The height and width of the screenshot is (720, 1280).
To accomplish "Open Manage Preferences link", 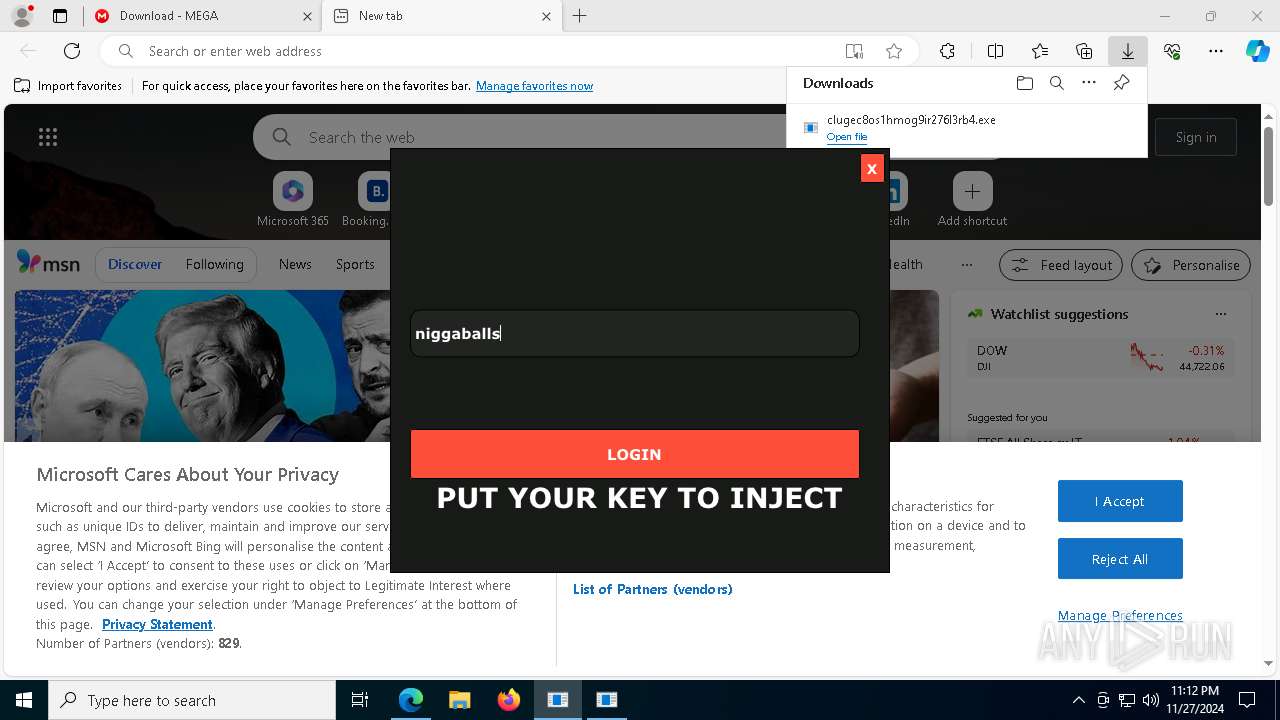I will [1120, 615].
